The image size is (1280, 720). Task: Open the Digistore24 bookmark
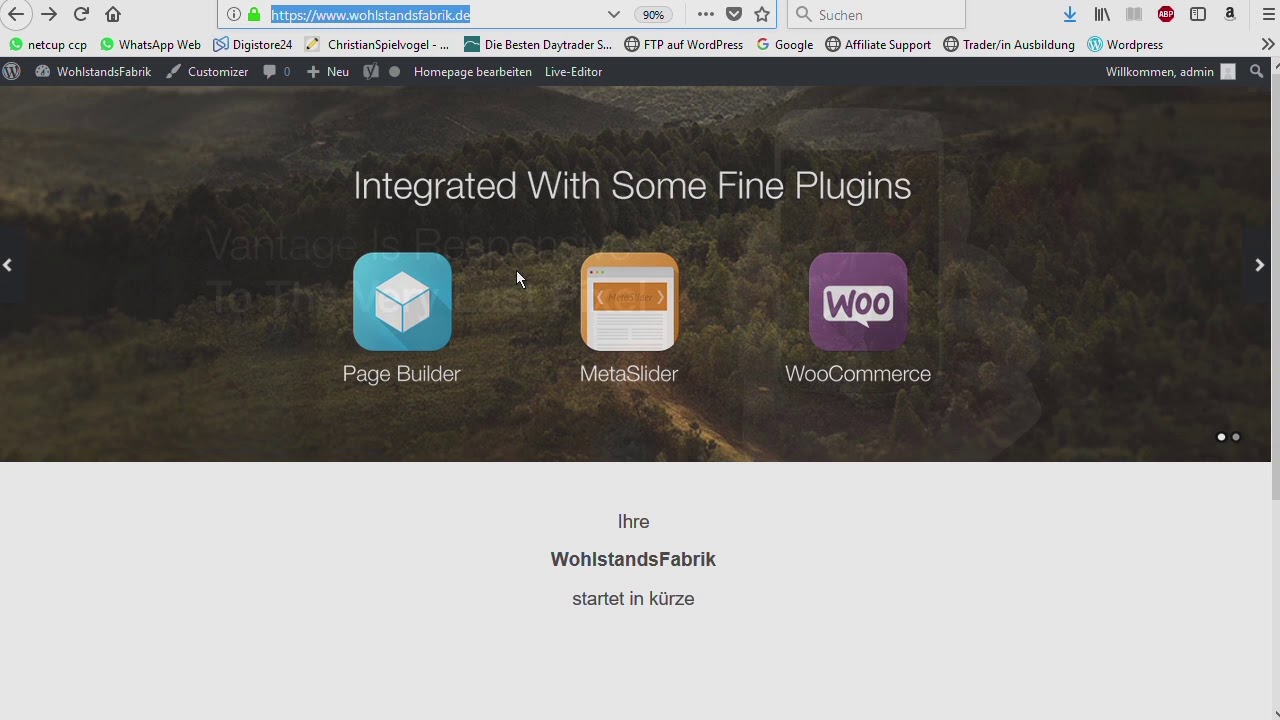pos(253,44)
